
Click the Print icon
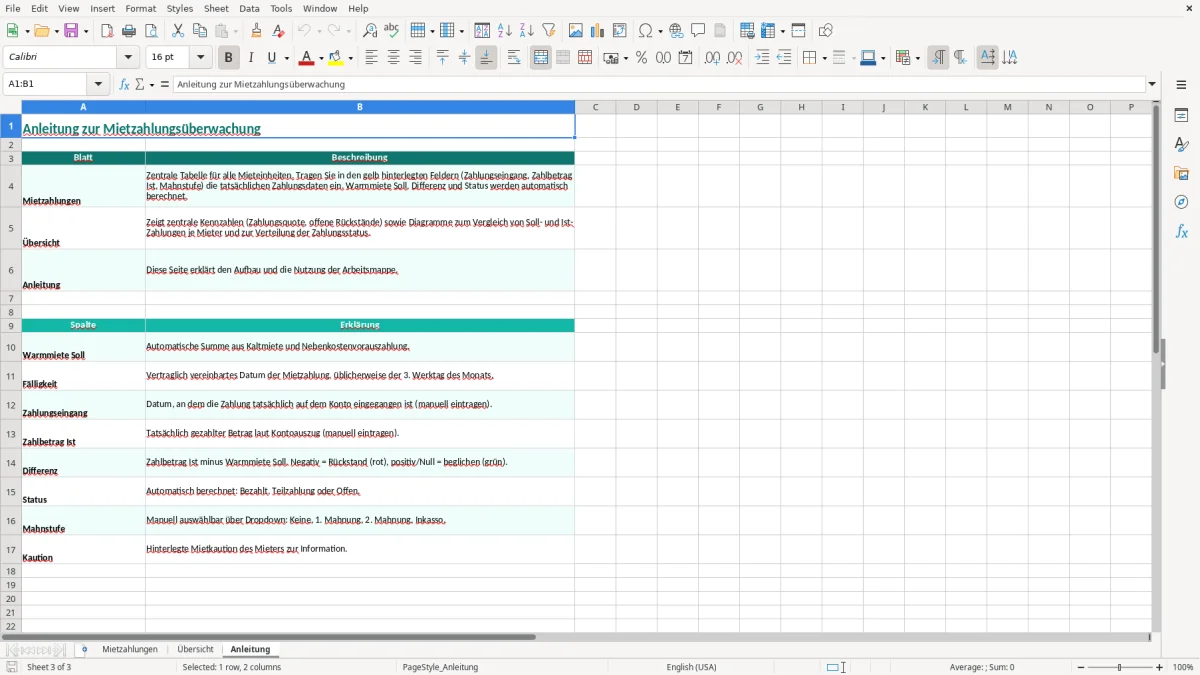coord(129,31)
